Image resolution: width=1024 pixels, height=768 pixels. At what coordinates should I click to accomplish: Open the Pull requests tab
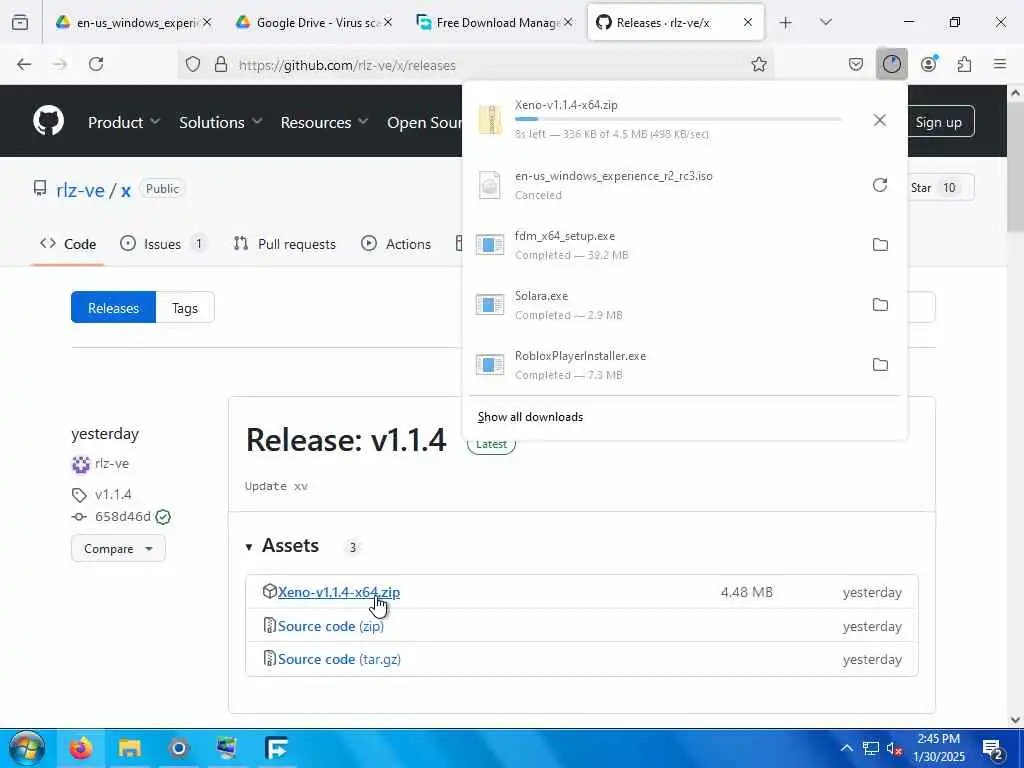point(285,244)
